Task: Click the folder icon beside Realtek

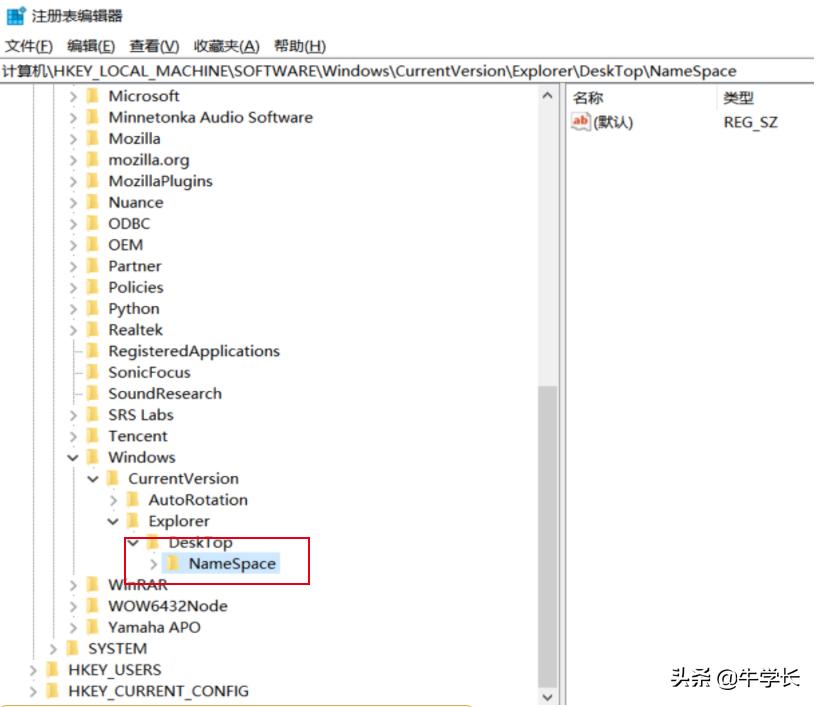Action: (93, 330)
